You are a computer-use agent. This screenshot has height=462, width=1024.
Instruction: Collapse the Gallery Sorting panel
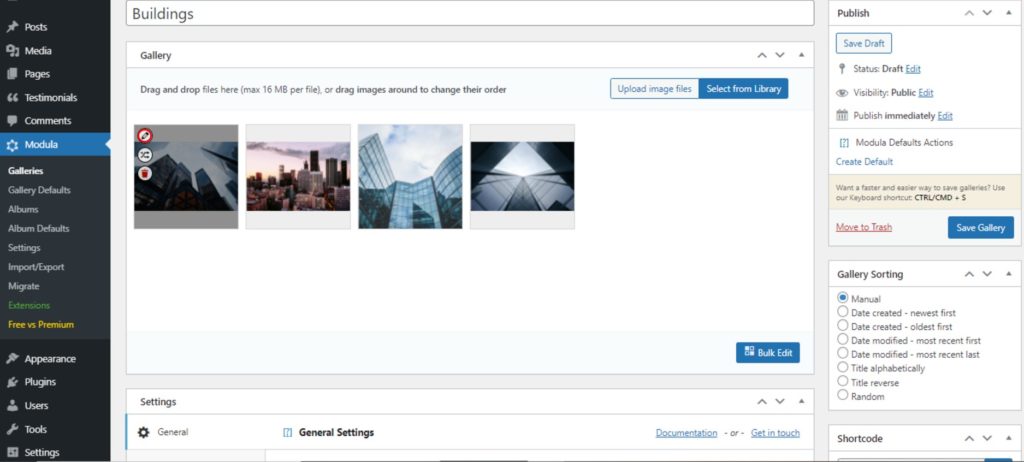[1007, 274]
